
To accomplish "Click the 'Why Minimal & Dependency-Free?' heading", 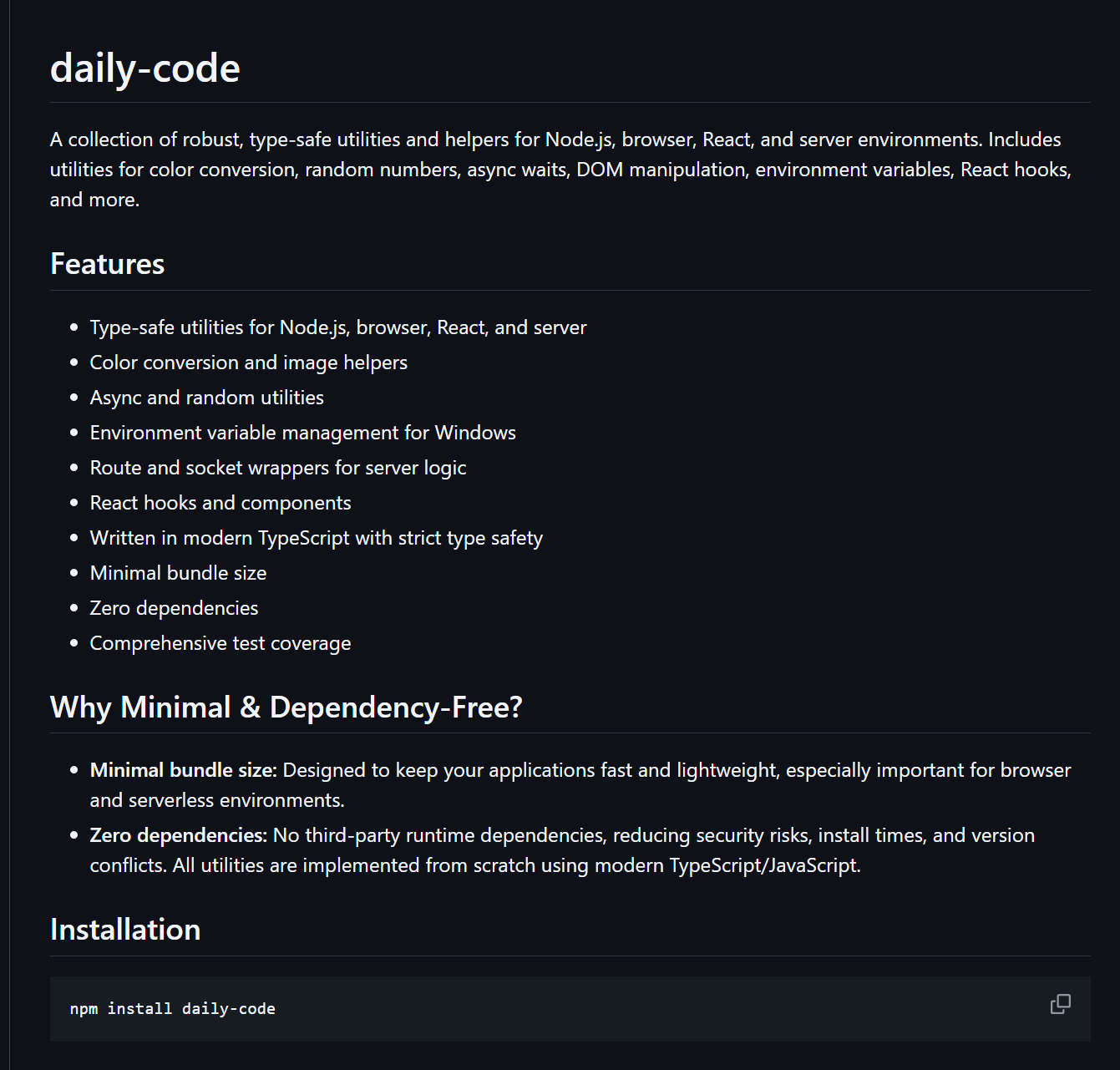I will pos(286,707).
